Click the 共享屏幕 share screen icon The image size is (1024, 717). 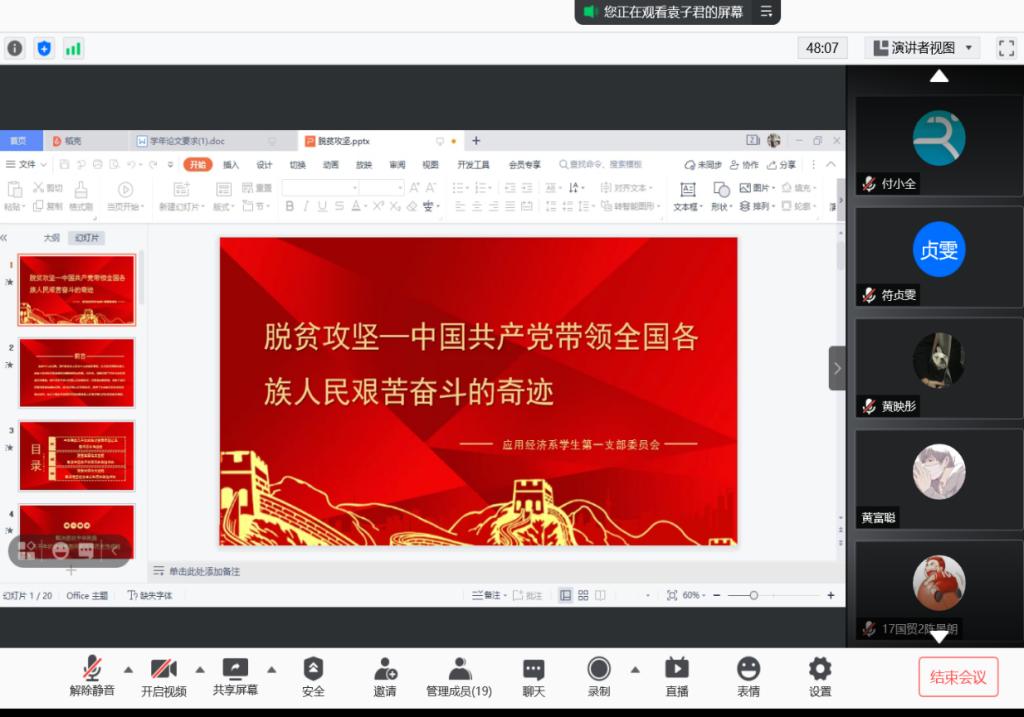tap(235, 669)
